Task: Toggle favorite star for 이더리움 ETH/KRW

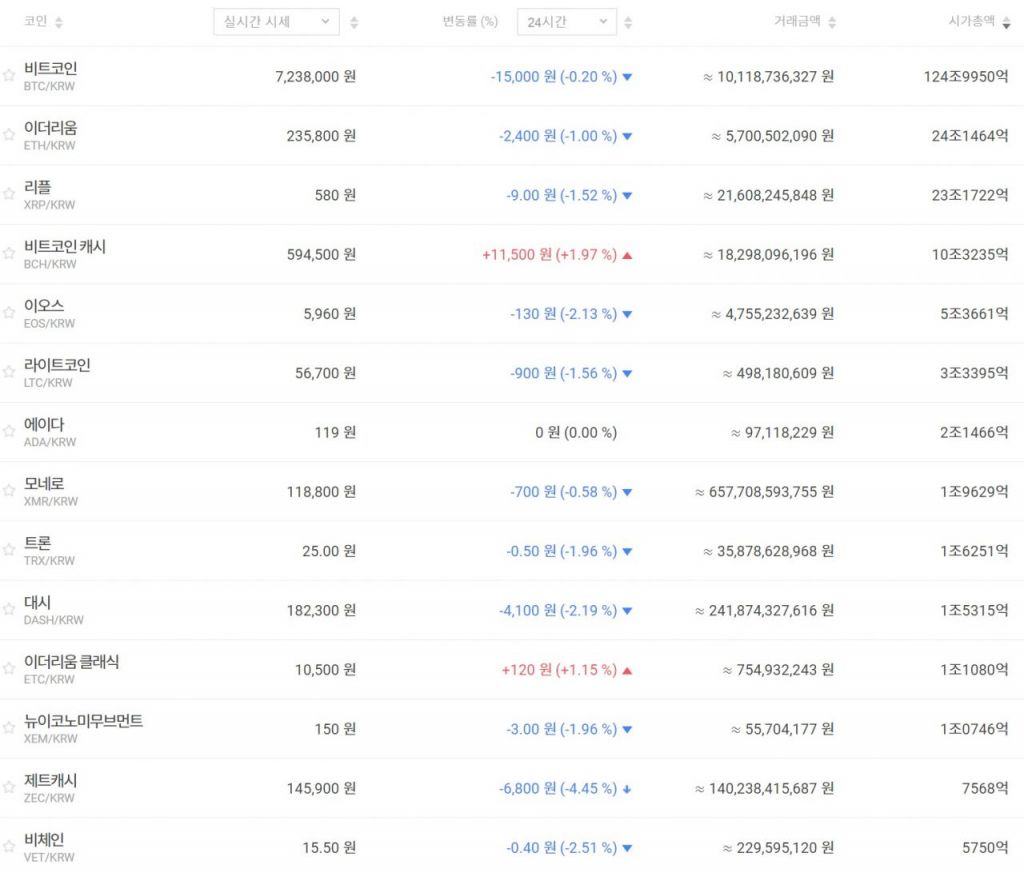Action: click(9, 135)
